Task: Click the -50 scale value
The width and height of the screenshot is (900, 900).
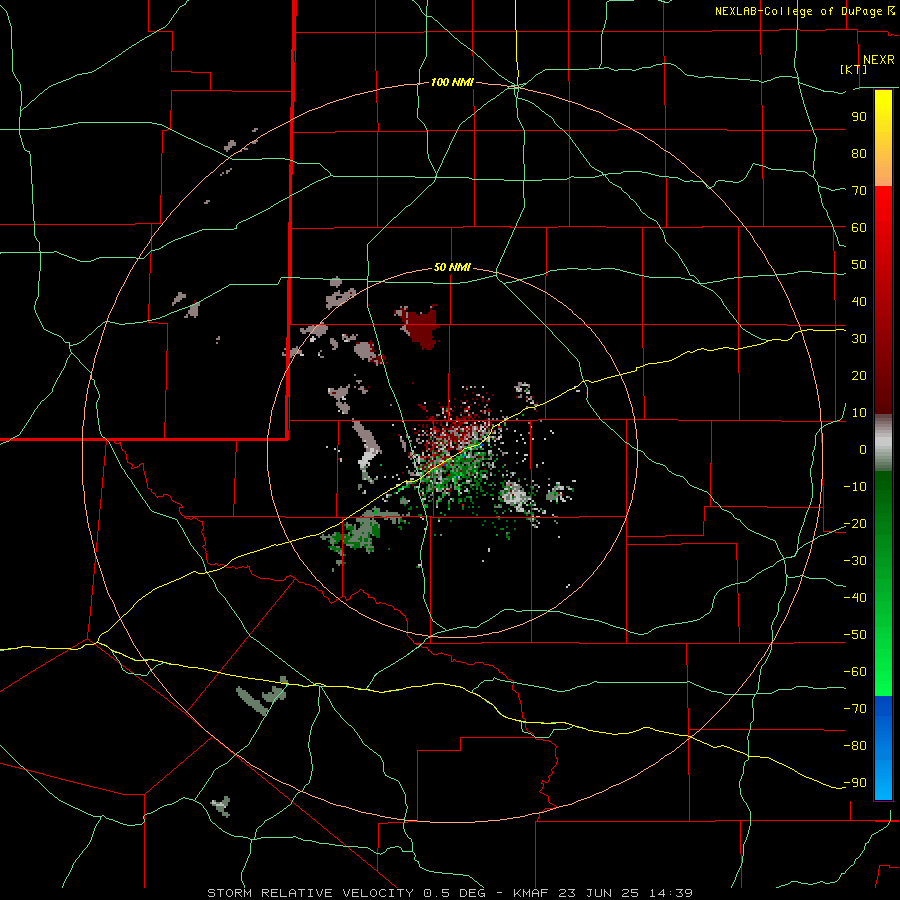Action: click(855, 635)
